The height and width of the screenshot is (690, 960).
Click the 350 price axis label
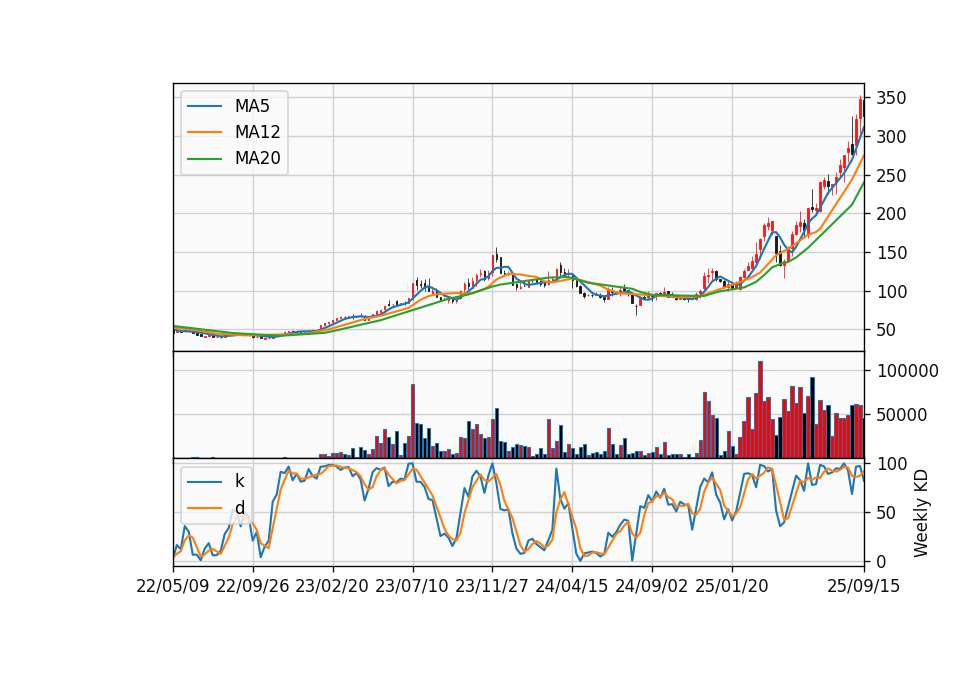tap(891, 98)
